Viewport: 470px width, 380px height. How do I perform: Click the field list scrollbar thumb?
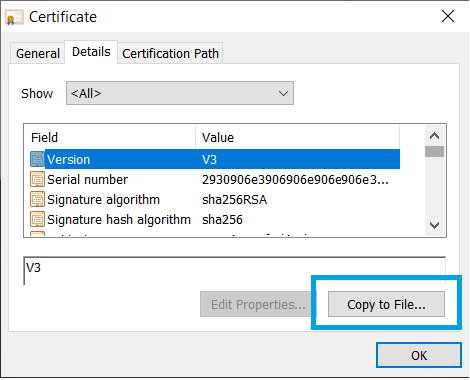[x=434, y=151]
